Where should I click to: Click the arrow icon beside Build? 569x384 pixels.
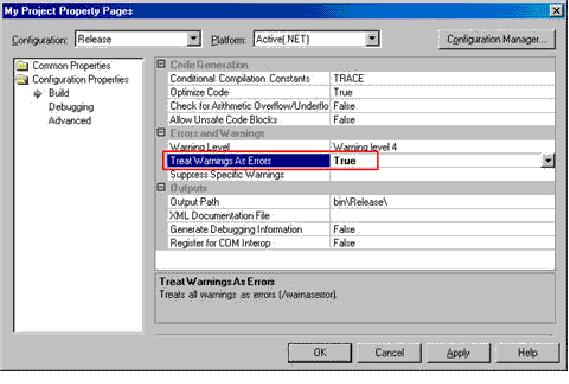click(x=37, y=94)
